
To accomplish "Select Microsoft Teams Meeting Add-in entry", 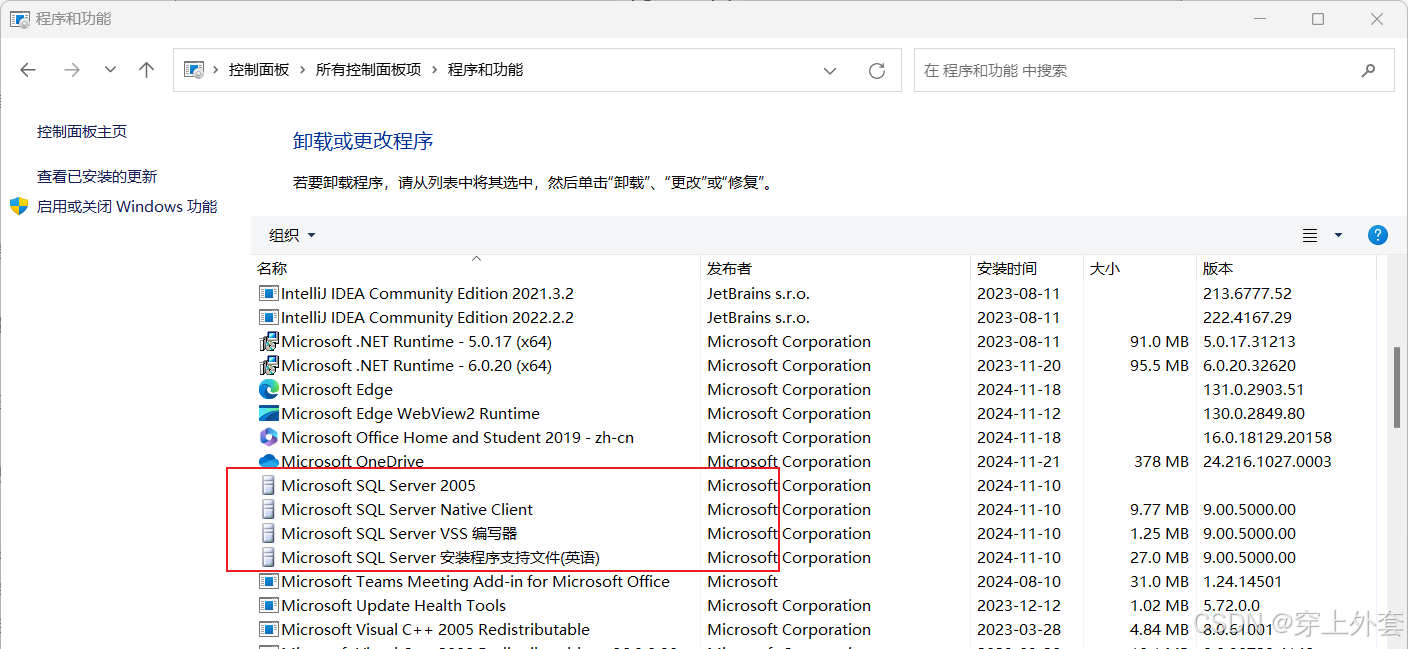I will tap(475, 582).
